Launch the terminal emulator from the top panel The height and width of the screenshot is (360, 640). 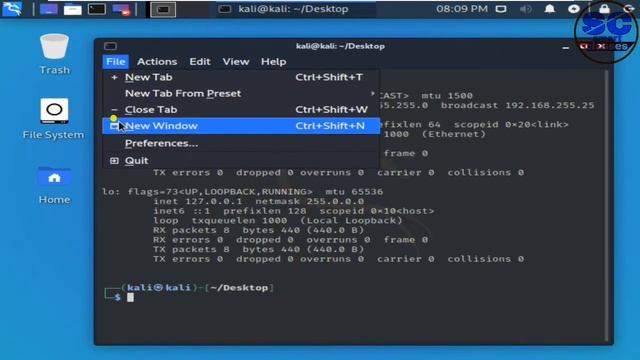(x=97, y=9)
